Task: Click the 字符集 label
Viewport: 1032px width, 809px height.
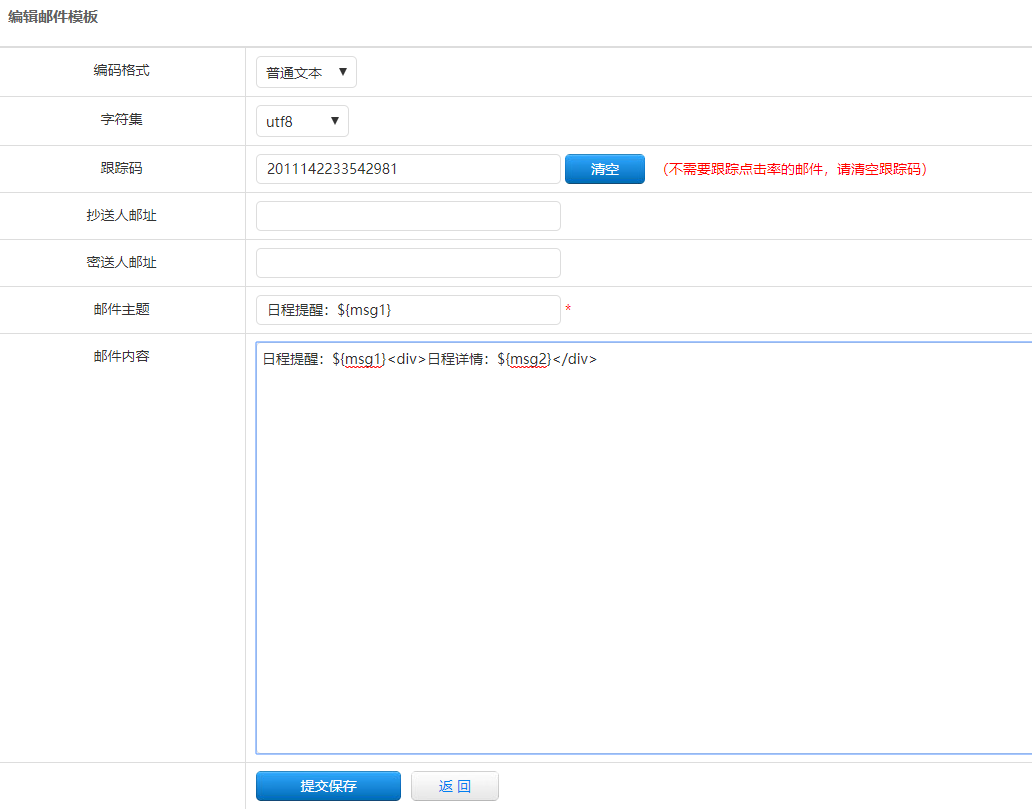Action: tap(122, 119)
